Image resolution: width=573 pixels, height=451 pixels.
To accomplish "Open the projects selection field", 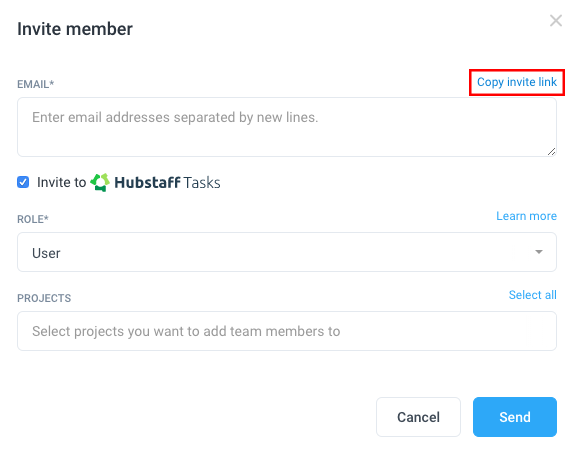I will point(287,331).
